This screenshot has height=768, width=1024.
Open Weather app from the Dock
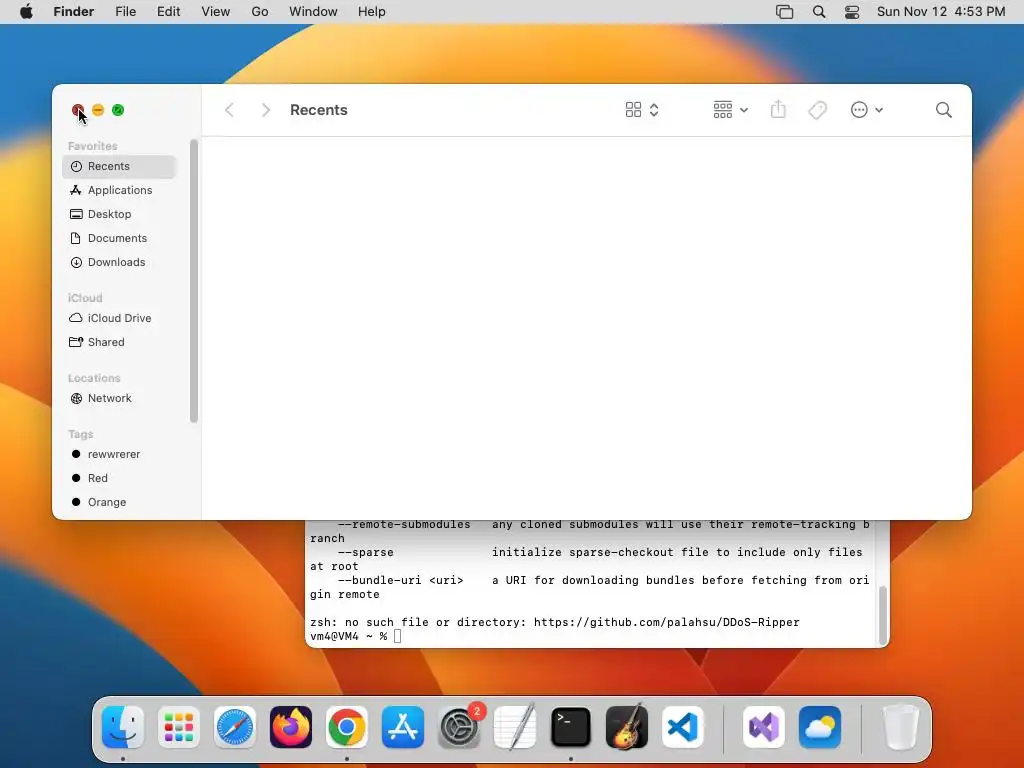click(820, 727)
